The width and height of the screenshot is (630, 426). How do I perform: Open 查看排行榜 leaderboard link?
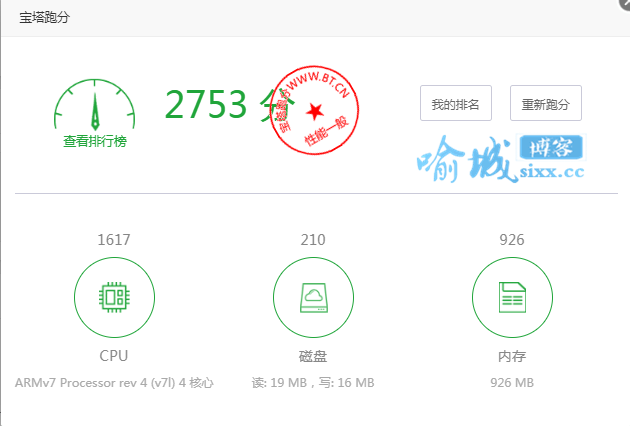point(95,142)
